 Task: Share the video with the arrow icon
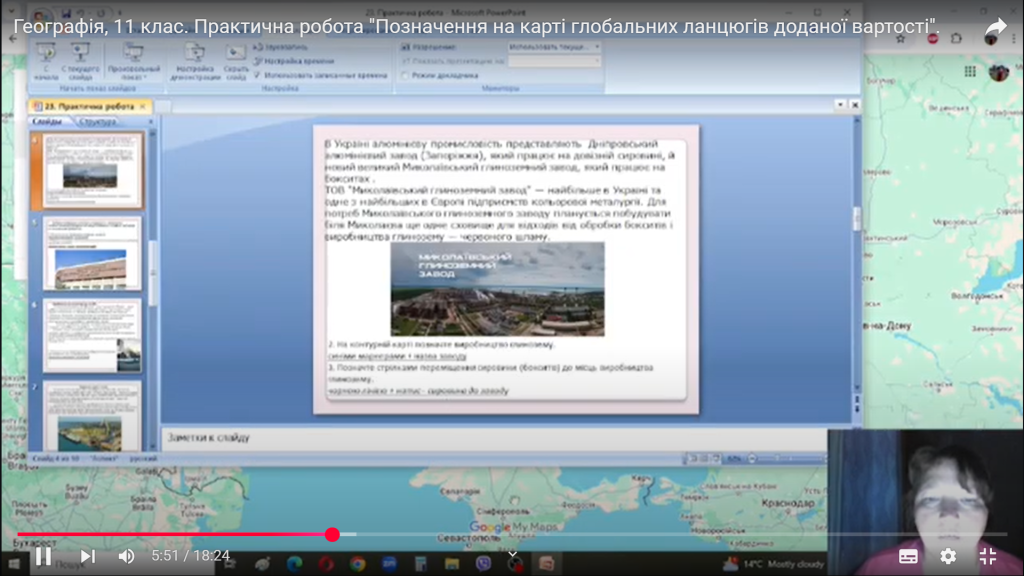(x=996, y=27)
